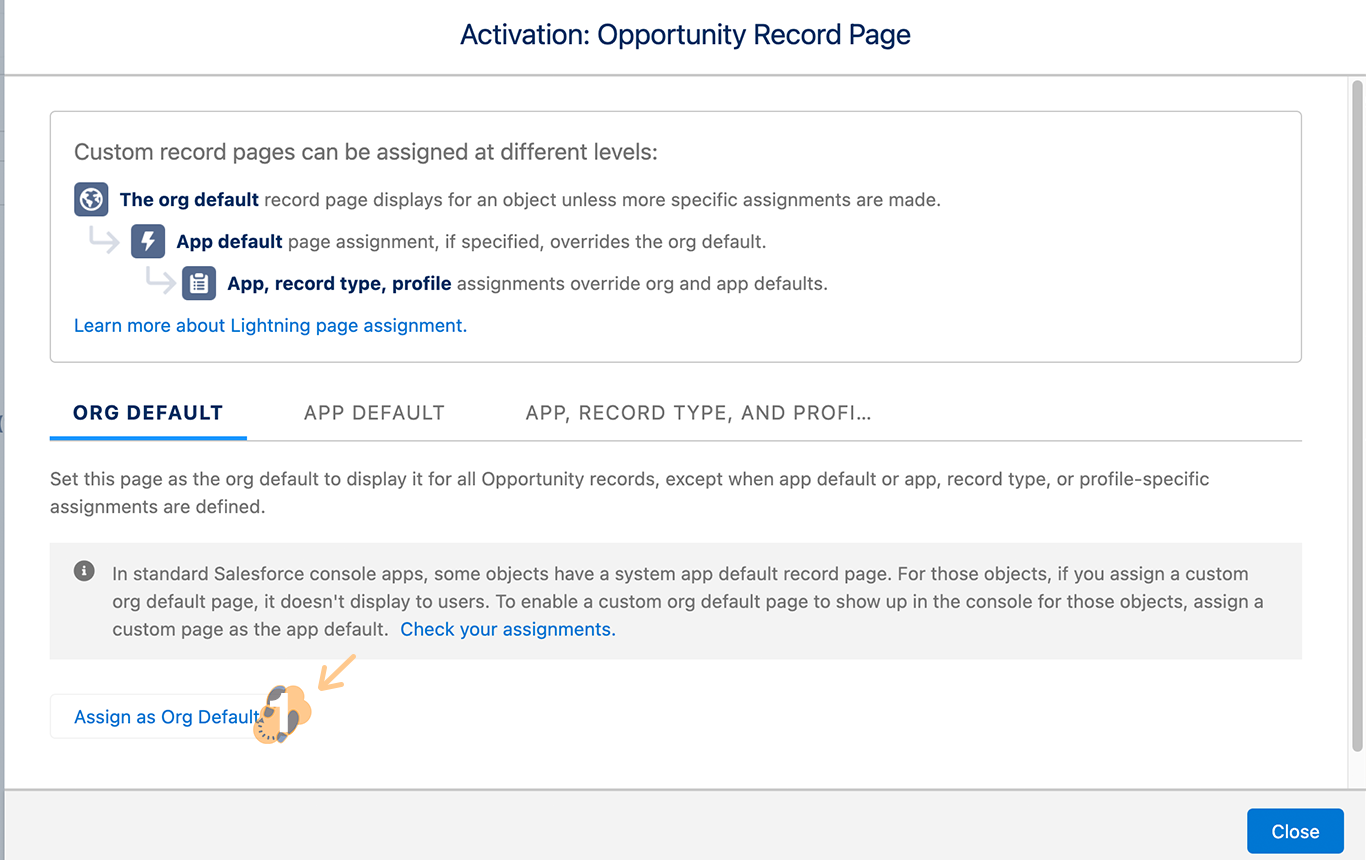Click the org default globe icon
Image resolution: width=1366 pixels, height=860 pixels.
tap(91, 199)
